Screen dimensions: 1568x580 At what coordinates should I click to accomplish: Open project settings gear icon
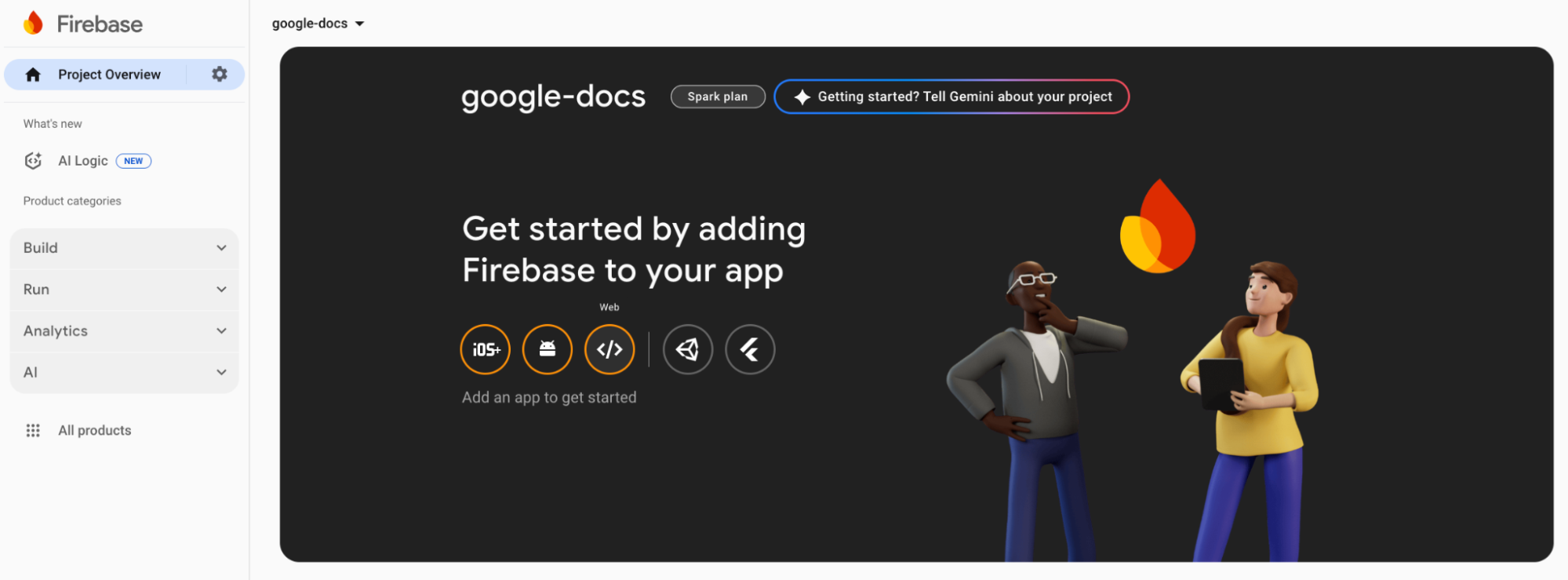pos(220,74)
